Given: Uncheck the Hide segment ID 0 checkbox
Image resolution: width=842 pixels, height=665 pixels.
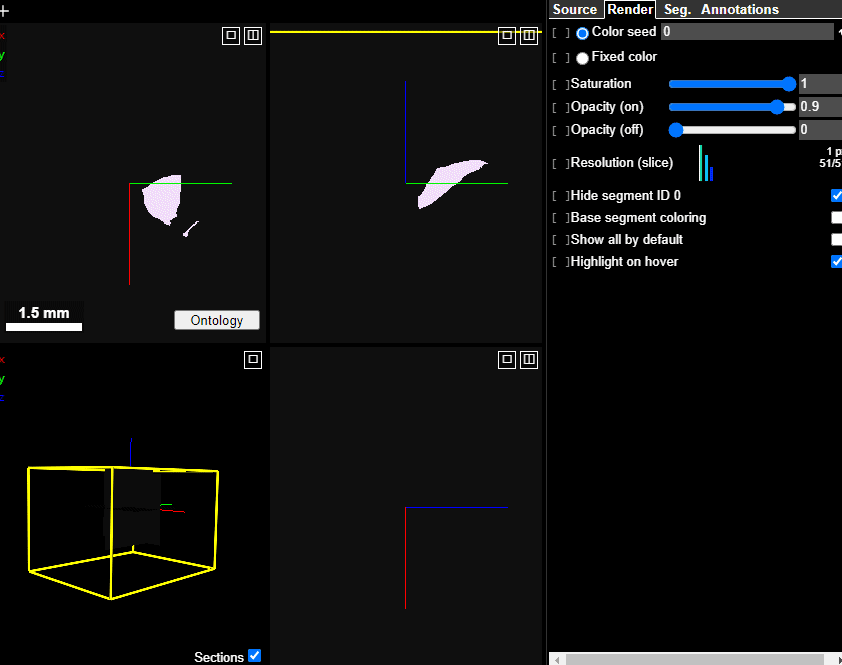Looking at the screenshot, I should pos(837,196).
